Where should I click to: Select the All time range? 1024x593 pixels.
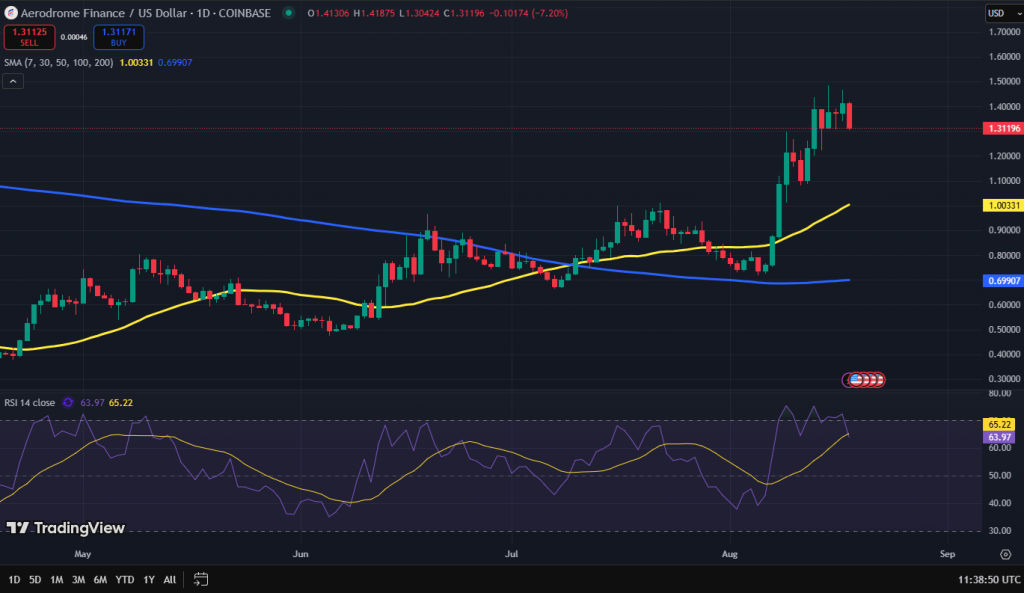tap(170, 579)
